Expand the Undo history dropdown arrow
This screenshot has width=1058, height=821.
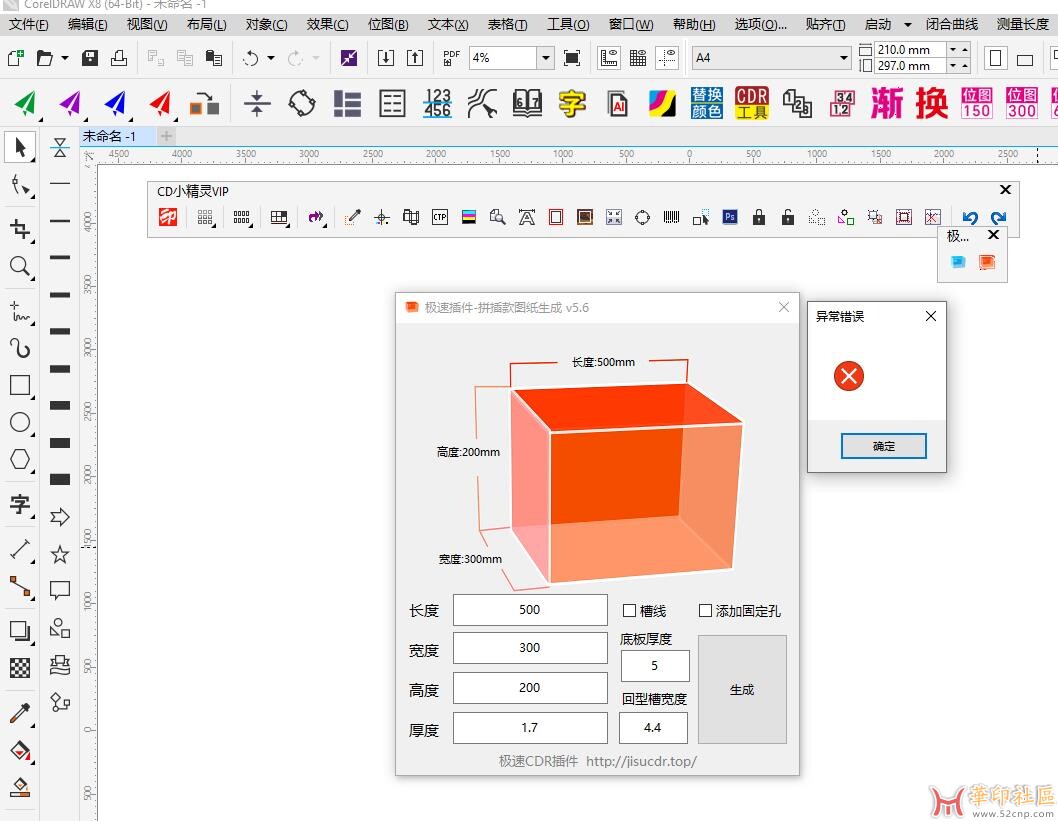(x=271, y=58)
